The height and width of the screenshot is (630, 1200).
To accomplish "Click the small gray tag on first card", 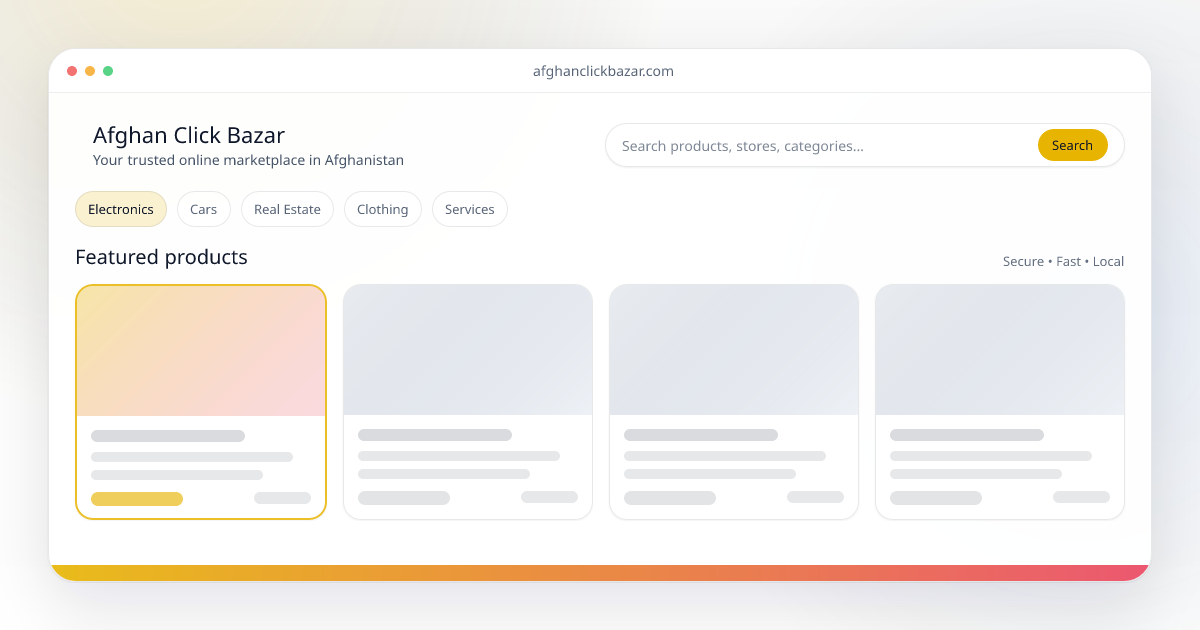I will (282, 497).
